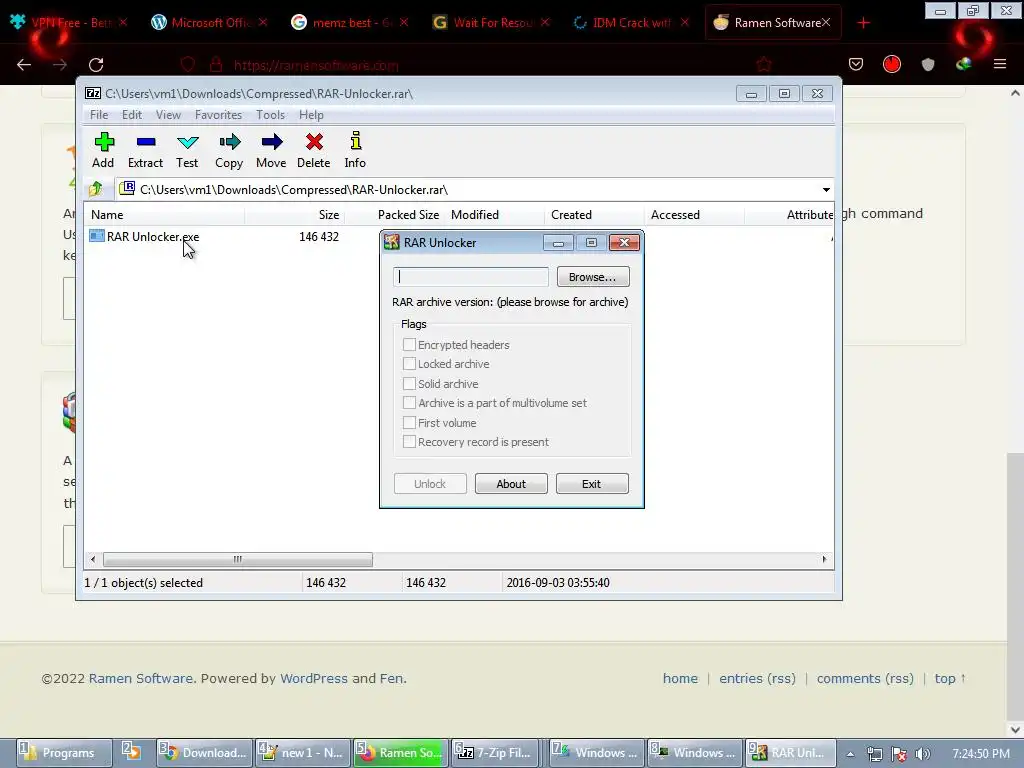Click the Unlock button
Screen dimensions: 1024x768
point(430,484)
